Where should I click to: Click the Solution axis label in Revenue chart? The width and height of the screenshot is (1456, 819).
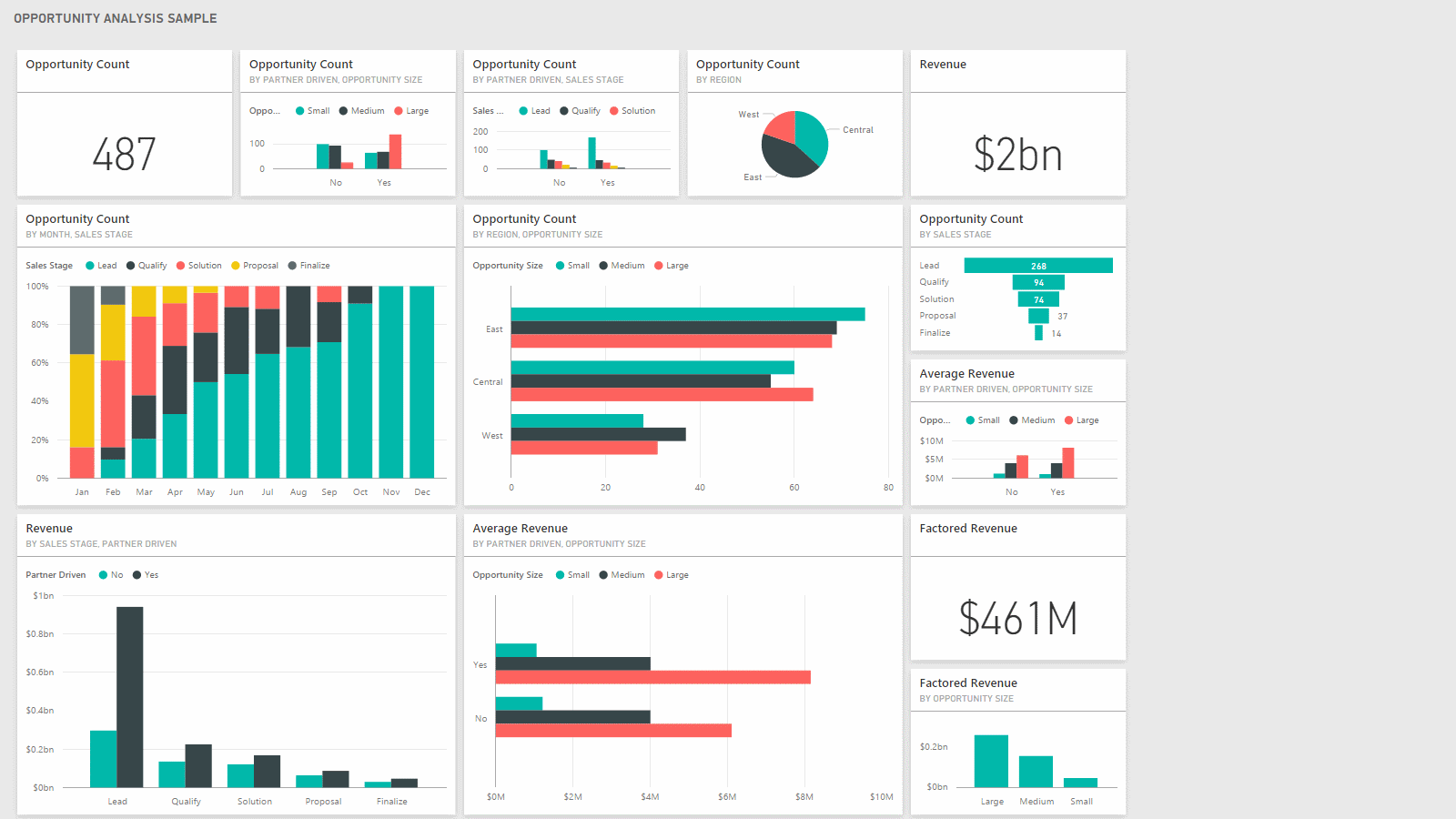point(255,802)
